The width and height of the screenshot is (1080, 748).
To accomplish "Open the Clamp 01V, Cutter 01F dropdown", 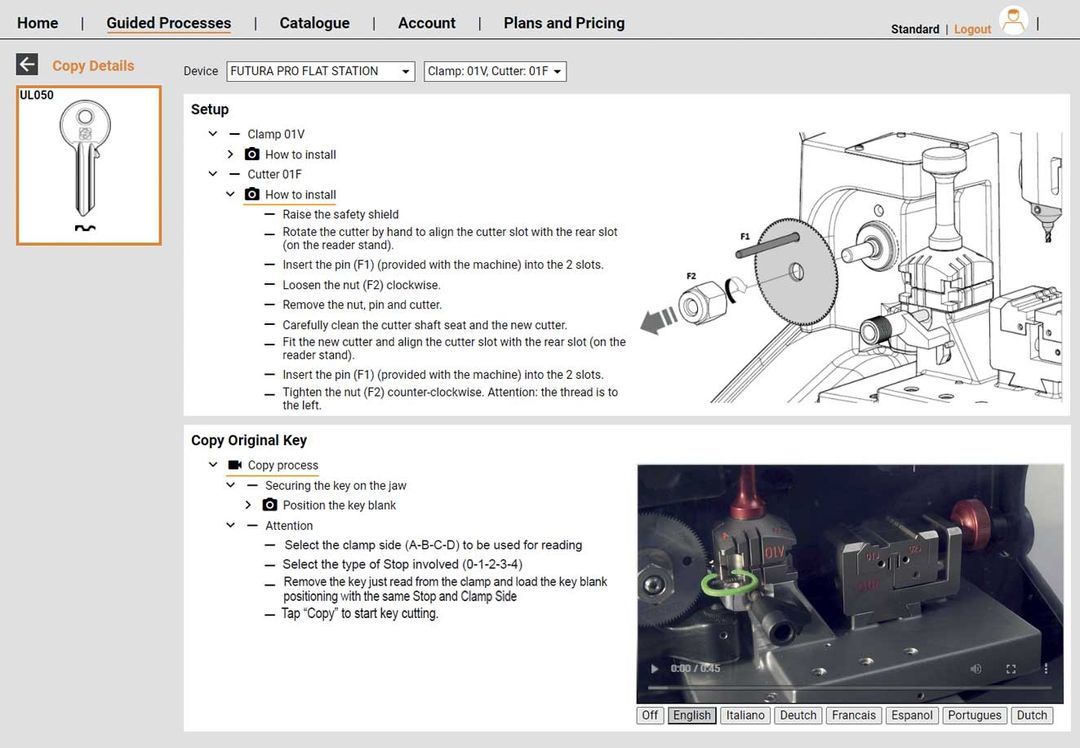I will click(494, 71).
